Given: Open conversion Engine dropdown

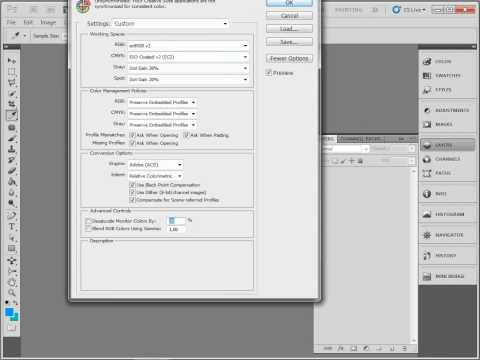Looking at the screenshot, I should [156, 165].
